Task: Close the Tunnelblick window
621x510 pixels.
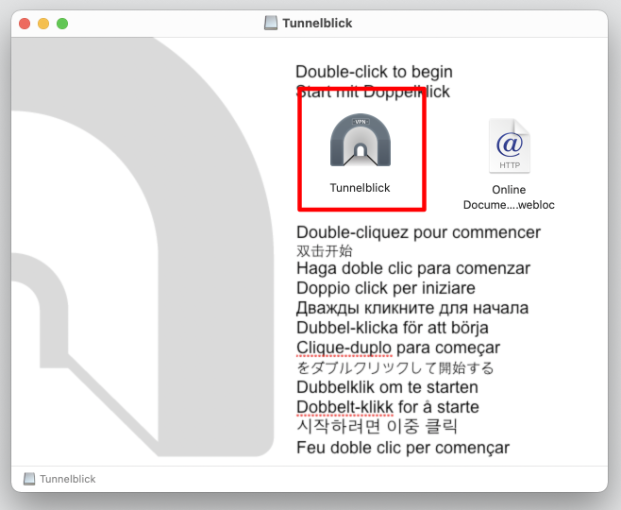Action: tap(25, 23)
